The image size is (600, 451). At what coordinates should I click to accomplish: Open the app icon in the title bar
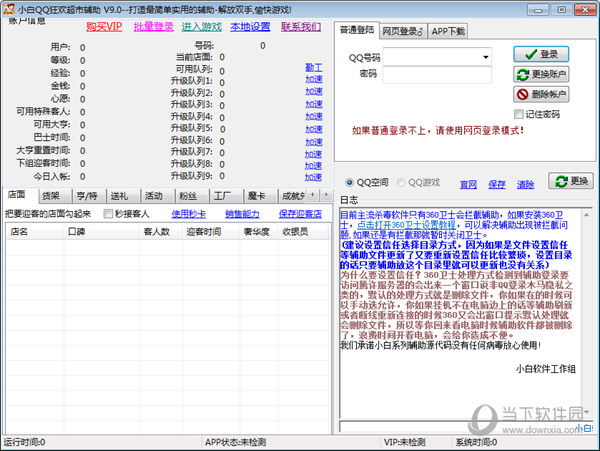click(9, 9)
